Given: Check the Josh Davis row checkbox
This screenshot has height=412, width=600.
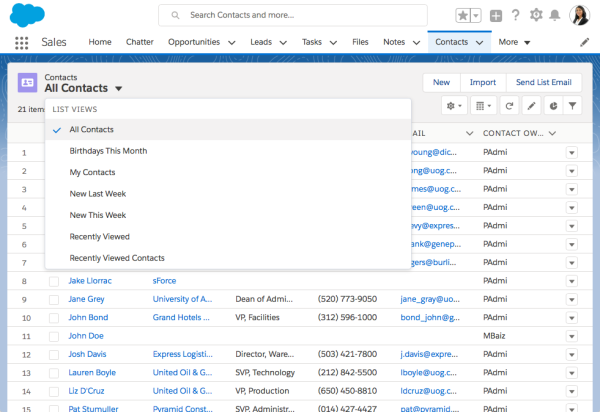Looking at the screenshot, I should 54,355.
